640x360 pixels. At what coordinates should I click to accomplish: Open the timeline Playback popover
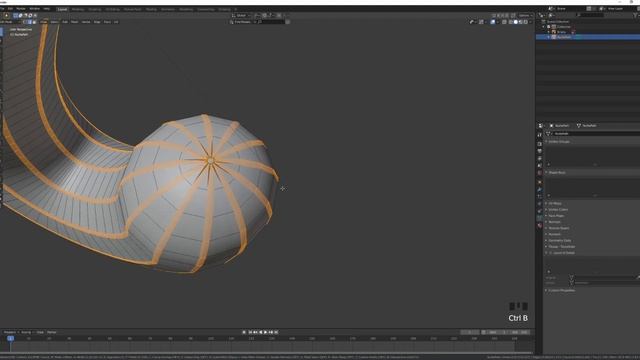11,332
